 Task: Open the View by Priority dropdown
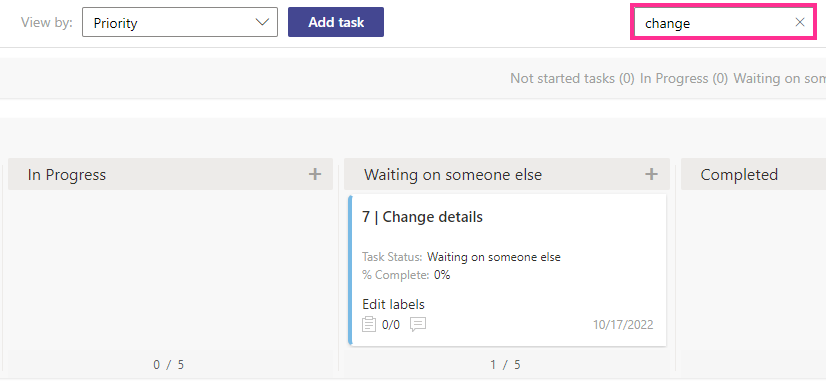(180, 23)
